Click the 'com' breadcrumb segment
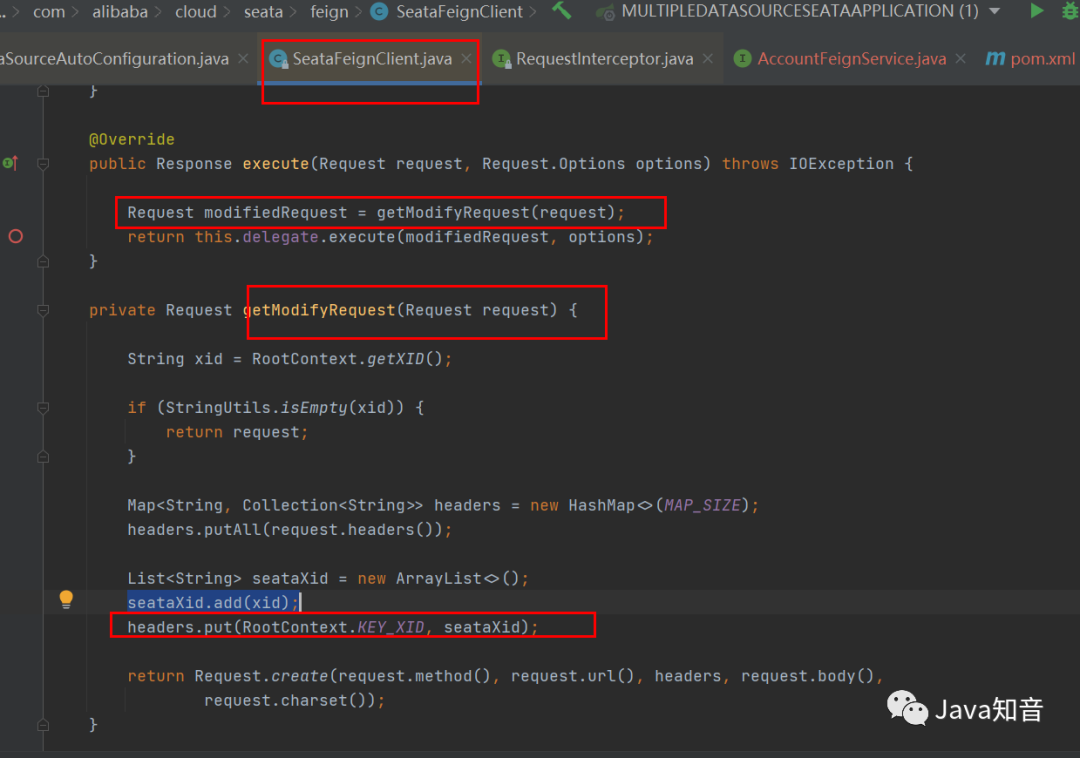The height and width of the screenshot is (758, 1080). [49, 12]
